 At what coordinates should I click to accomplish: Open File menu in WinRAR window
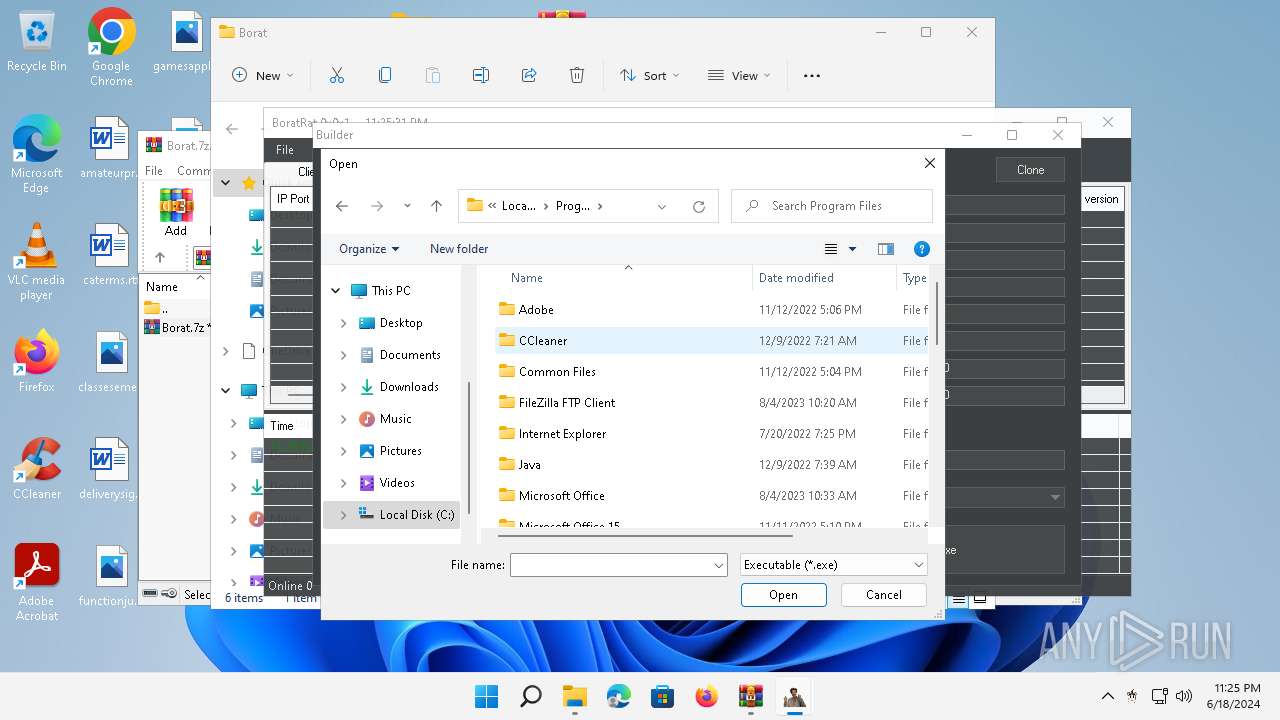tap(154, 171)
